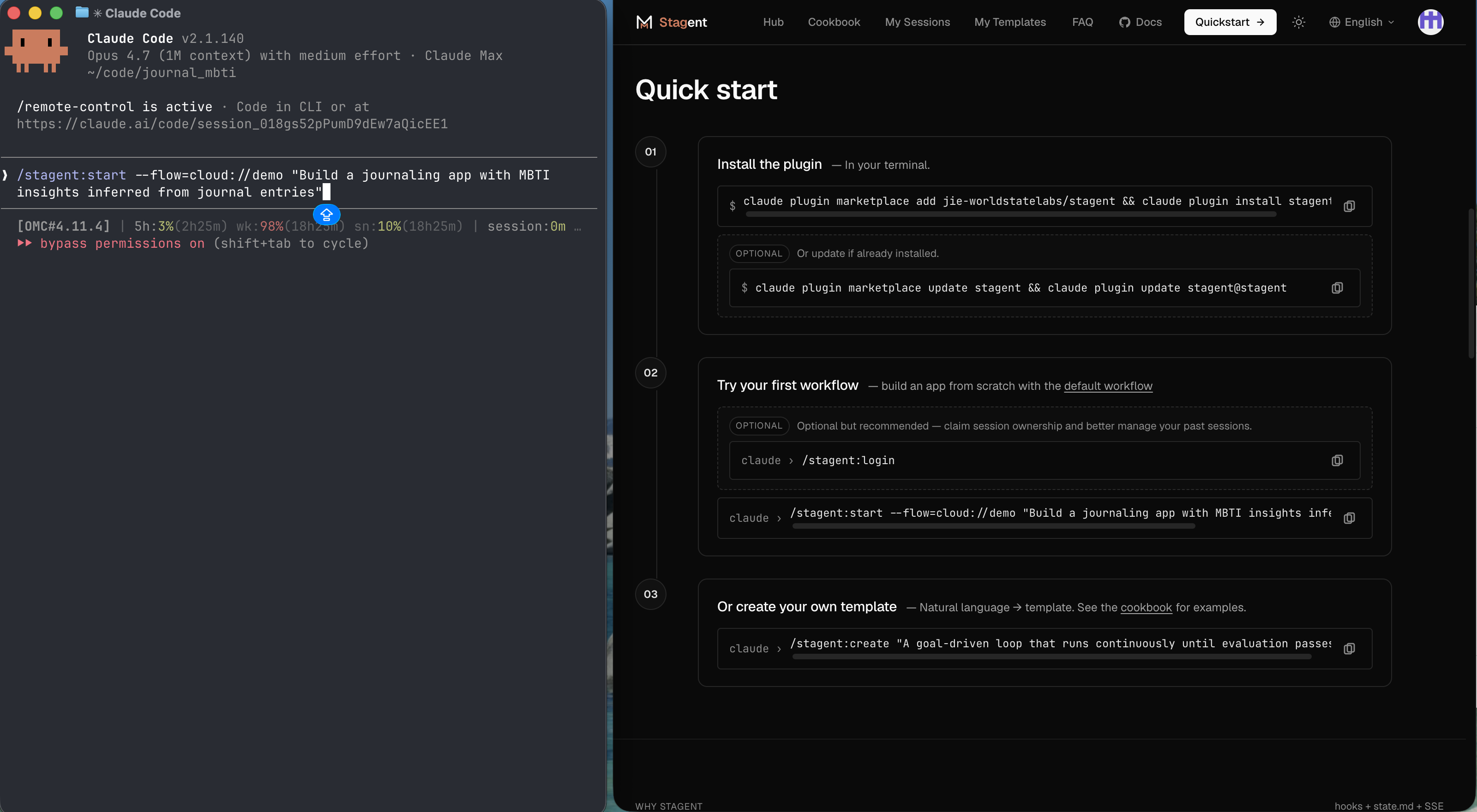This screenshot has height=812, width=1477.
Task: Click the step 03 number badge
Action: tap(650, 594)
